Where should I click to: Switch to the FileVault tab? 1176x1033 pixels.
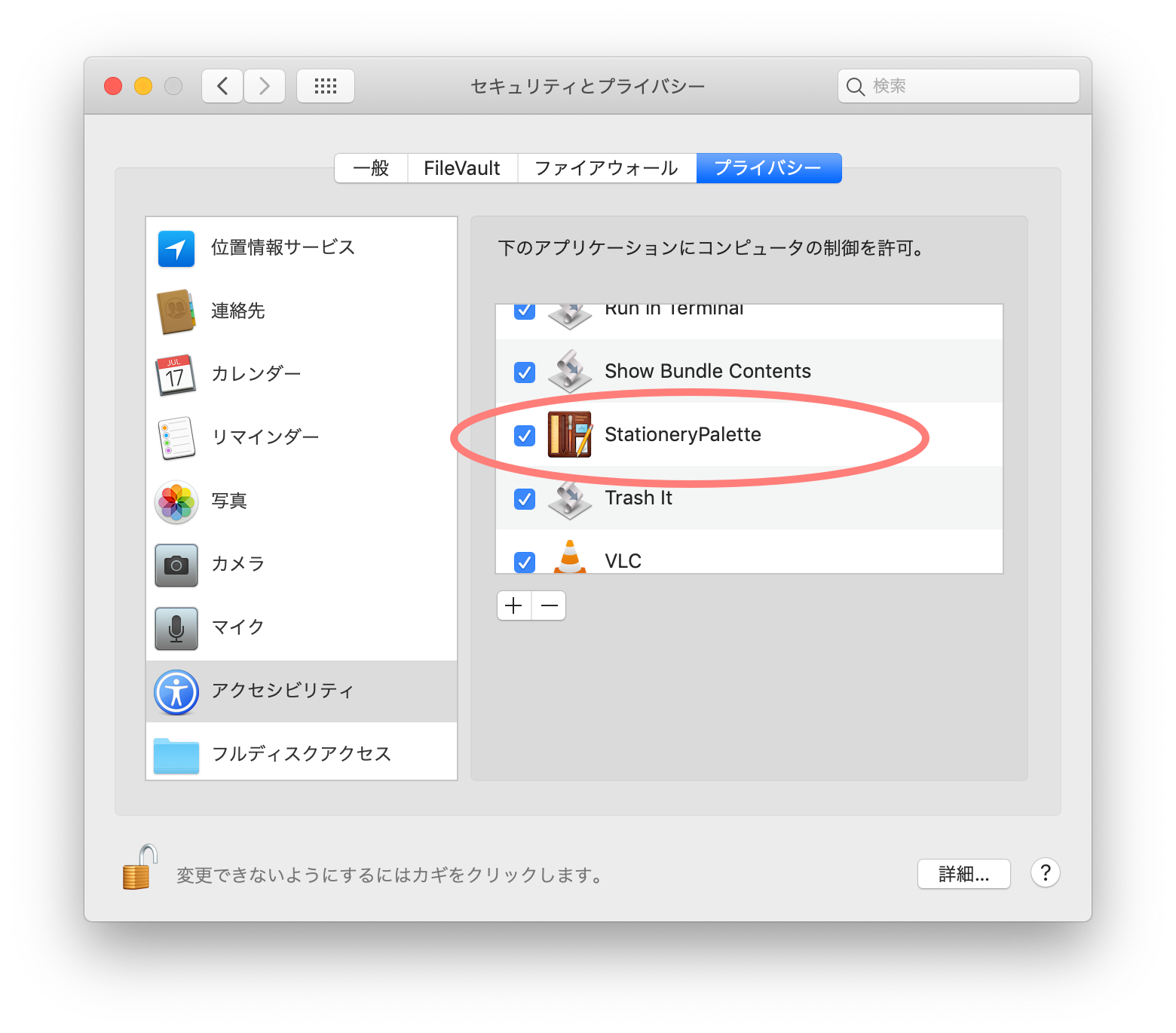coord(461,168)
